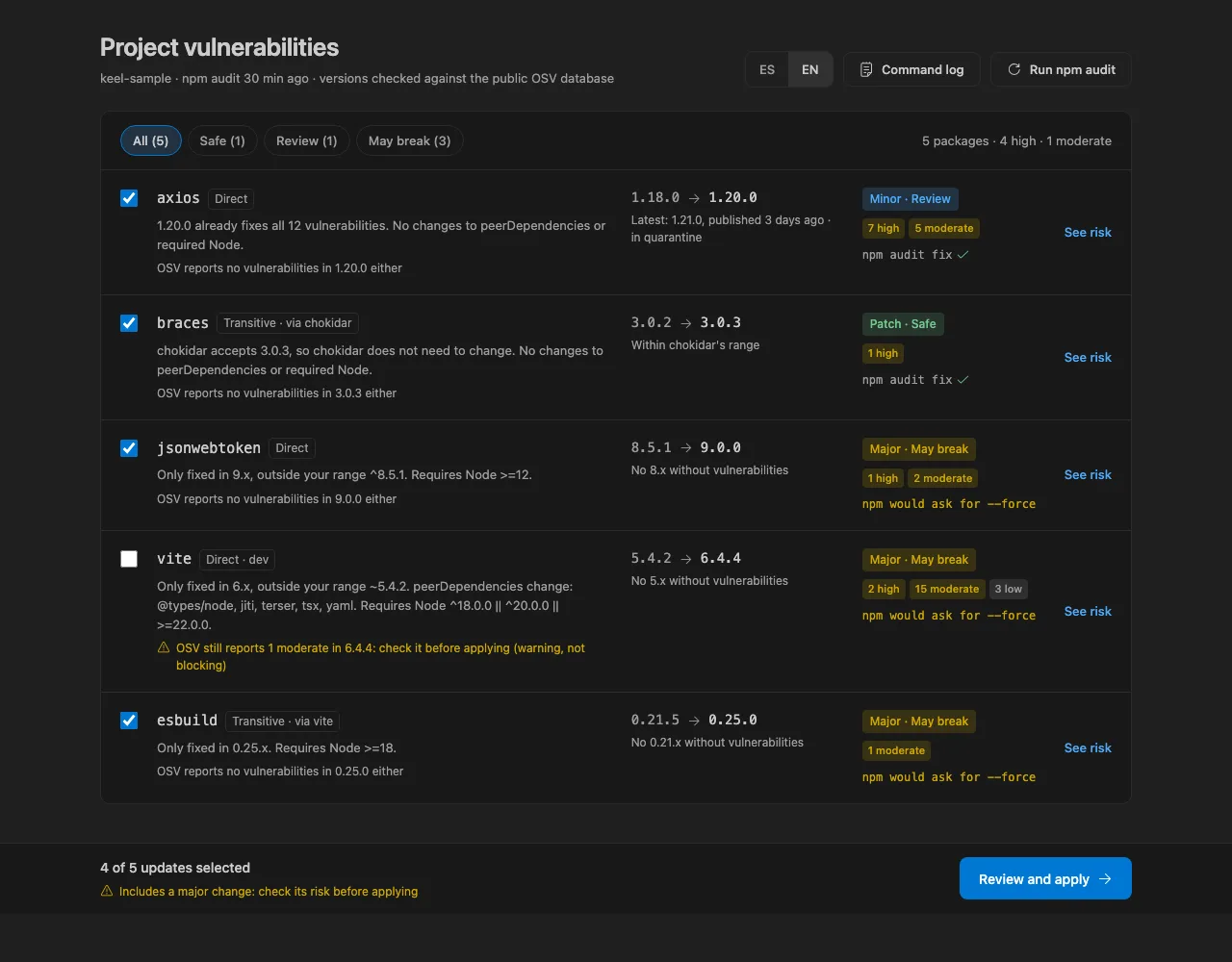Image resolution: width=1232 pixels, height=962 pixels.
Task: Click the Transitive · via chokidar tag
Action: (290, 323)
